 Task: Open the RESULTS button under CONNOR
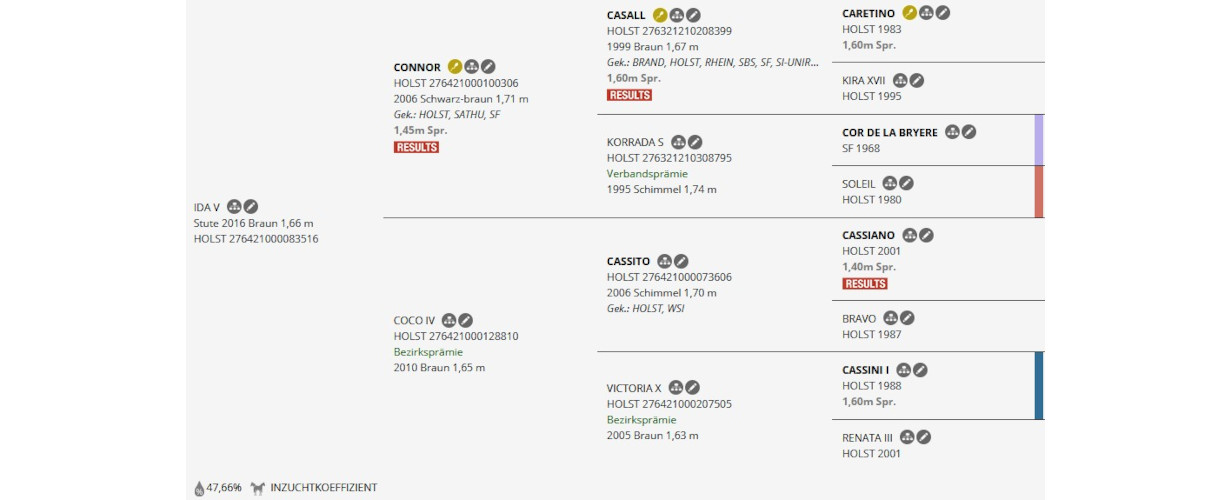416,147
